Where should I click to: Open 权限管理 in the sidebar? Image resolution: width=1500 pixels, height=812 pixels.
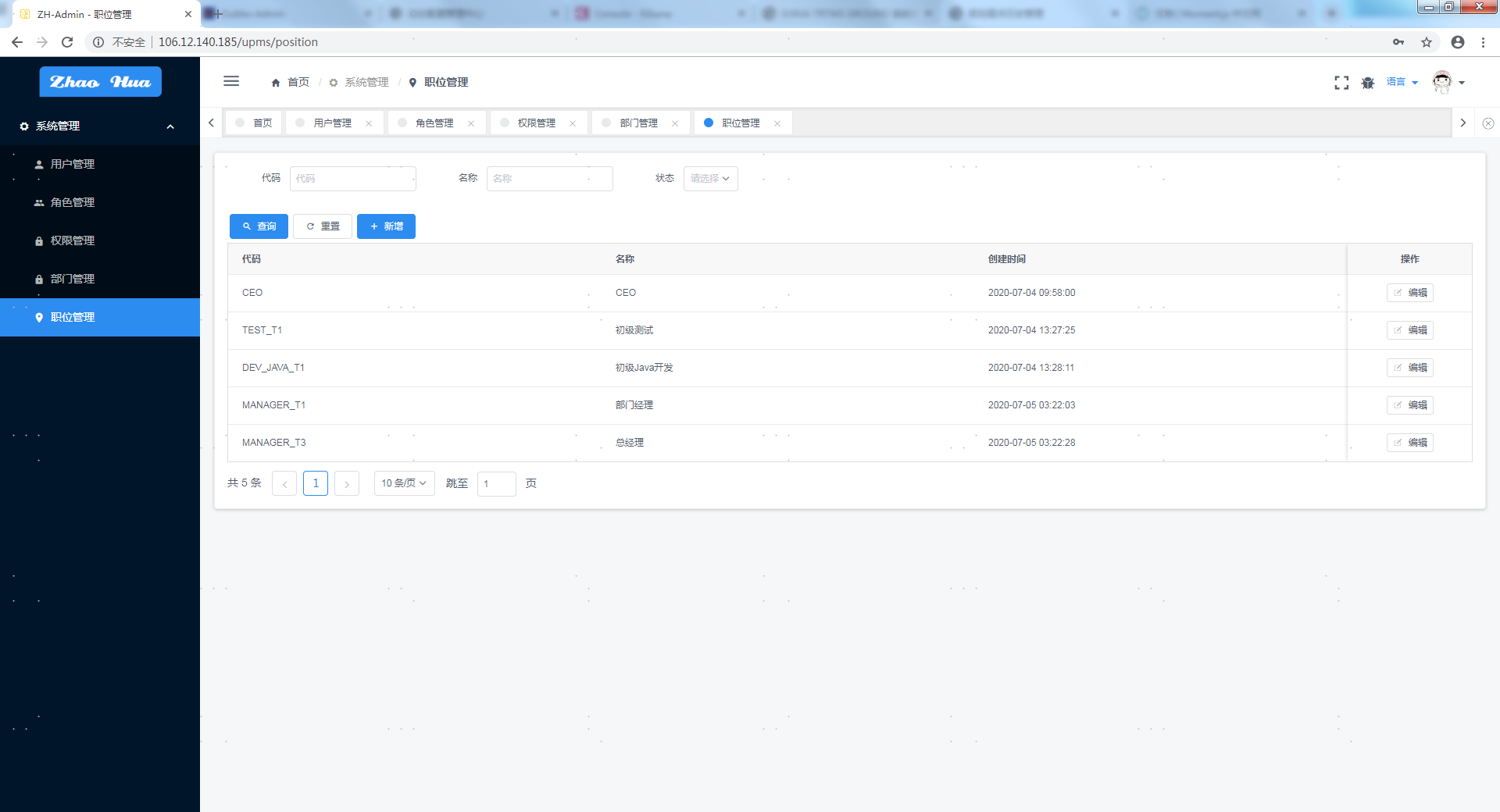tap(100, 240)
